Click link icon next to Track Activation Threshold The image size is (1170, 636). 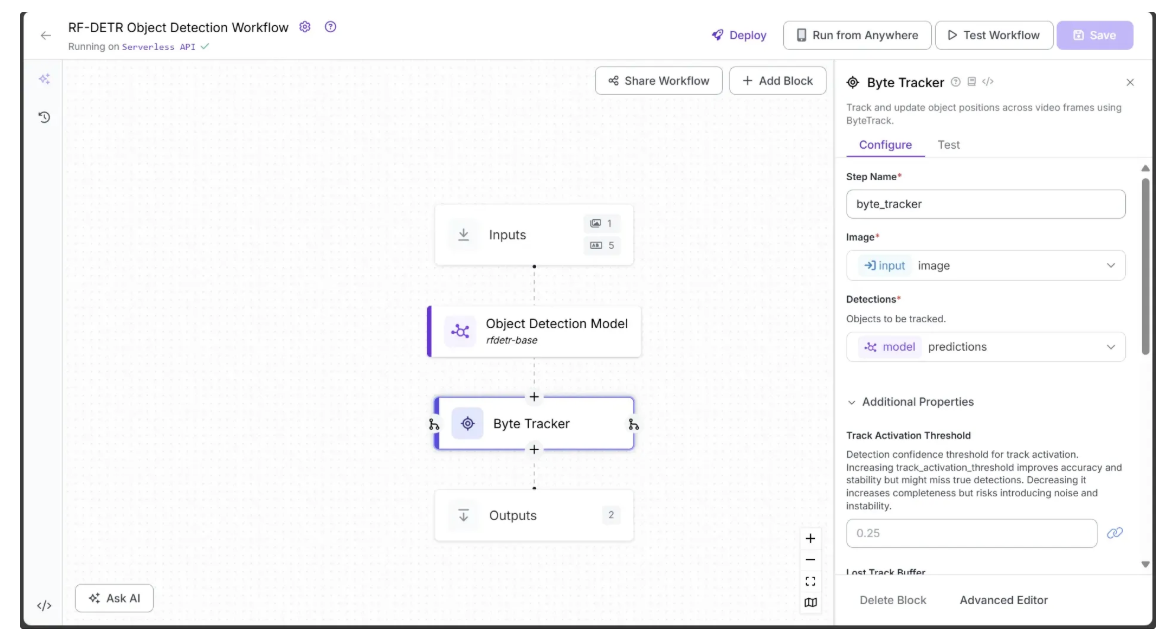point(1115,533)
